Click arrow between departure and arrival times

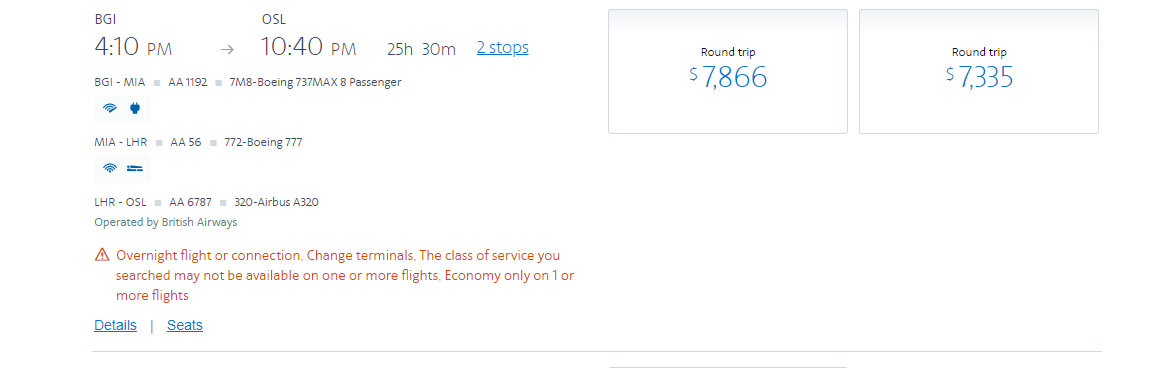[x=227, y=49]
